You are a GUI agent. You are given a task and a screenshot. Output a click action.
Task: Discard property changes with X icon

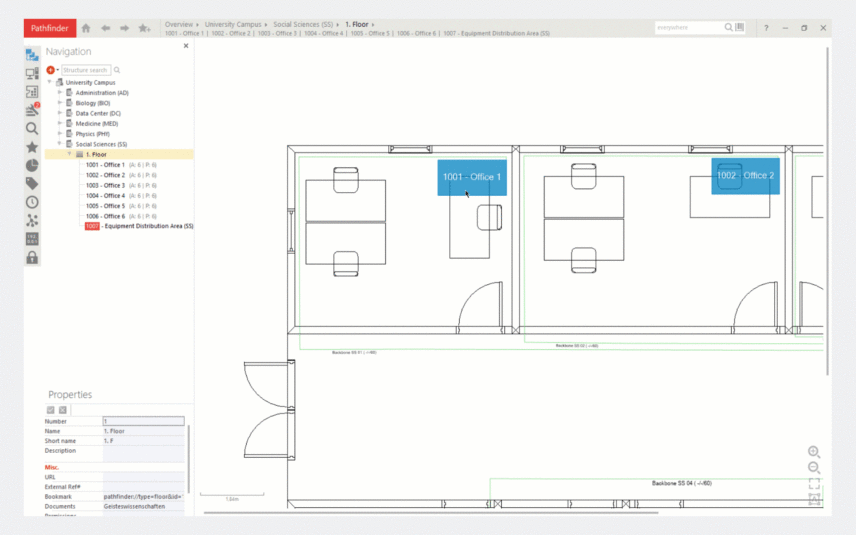pyautogui.click(x=63, y=410)
